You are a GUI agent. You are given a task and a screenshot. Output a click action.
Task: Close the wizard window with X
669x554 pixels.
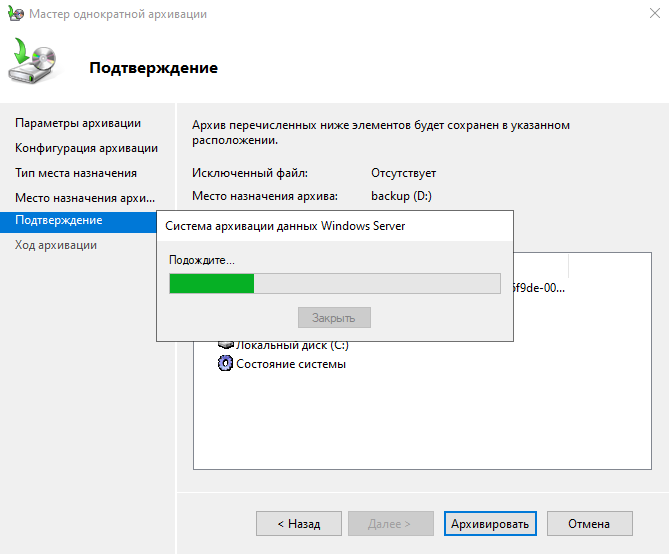point(654,13)
